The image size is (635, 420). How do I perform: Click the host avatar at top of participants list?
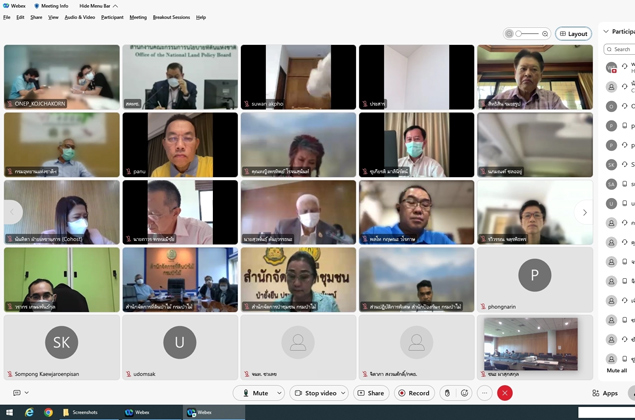click(611, 67)
